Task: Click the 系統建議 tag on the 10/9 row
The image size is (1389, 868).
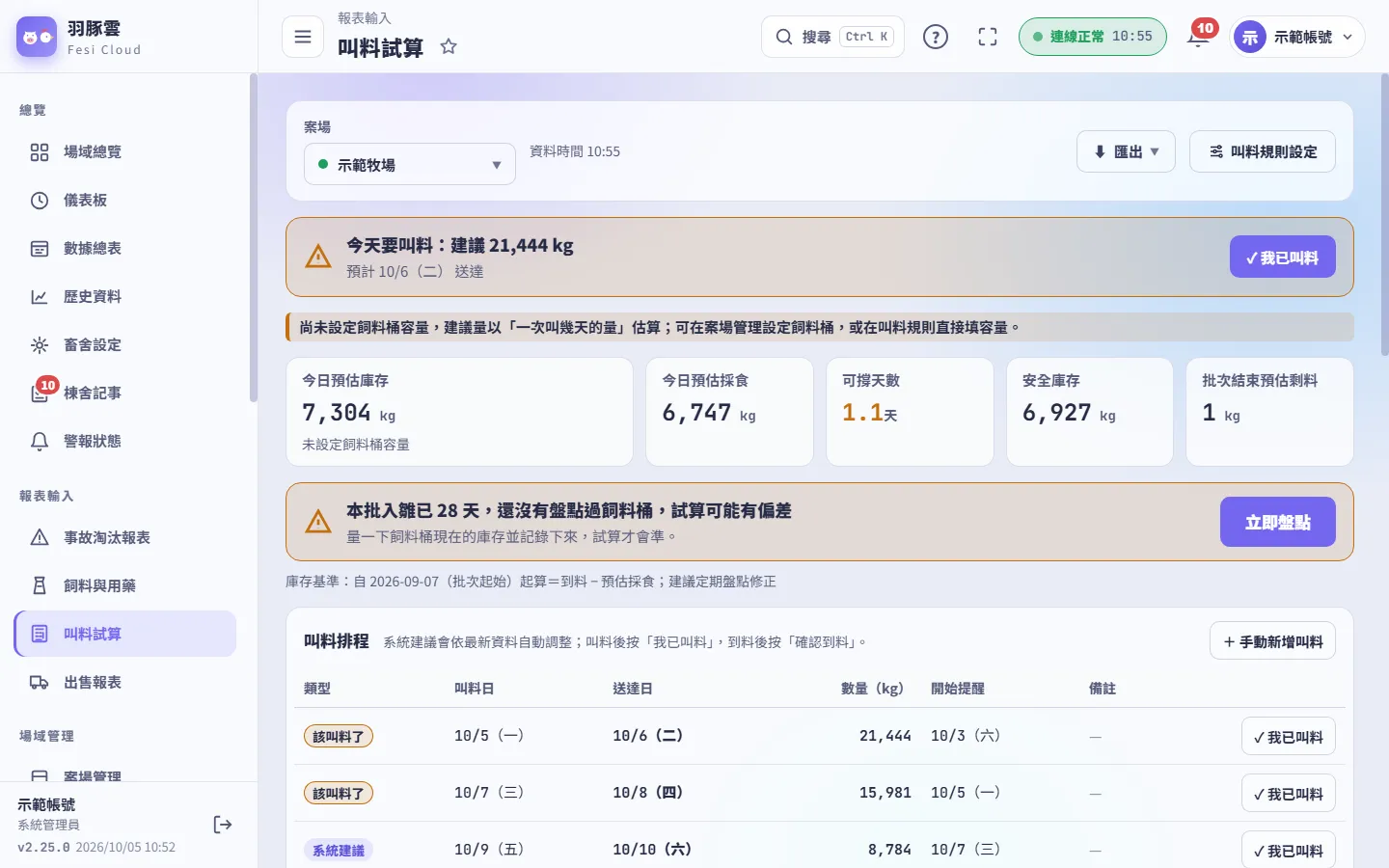Action: pyautogui.click(x=339, y=850)
